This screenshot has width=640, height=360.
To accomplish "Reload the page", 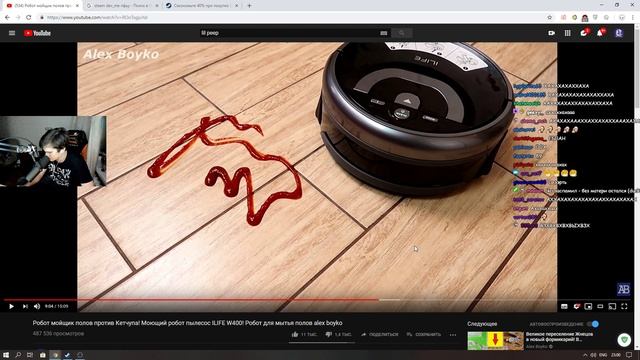I will (29, 18).
